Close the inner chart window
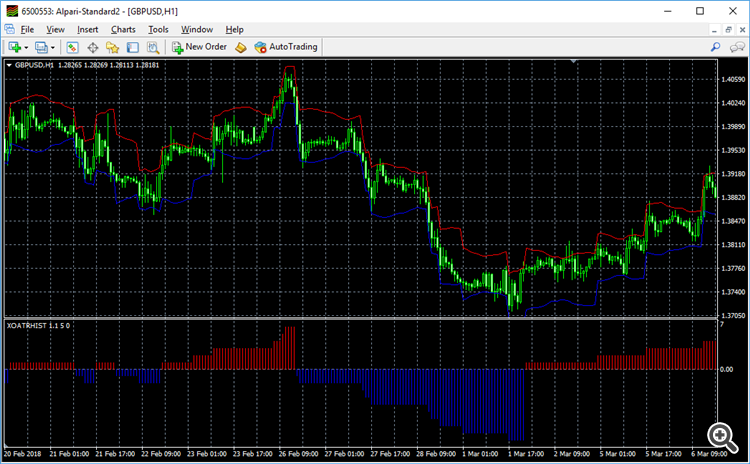The image size is (750, 464). [x=742, y=30]
